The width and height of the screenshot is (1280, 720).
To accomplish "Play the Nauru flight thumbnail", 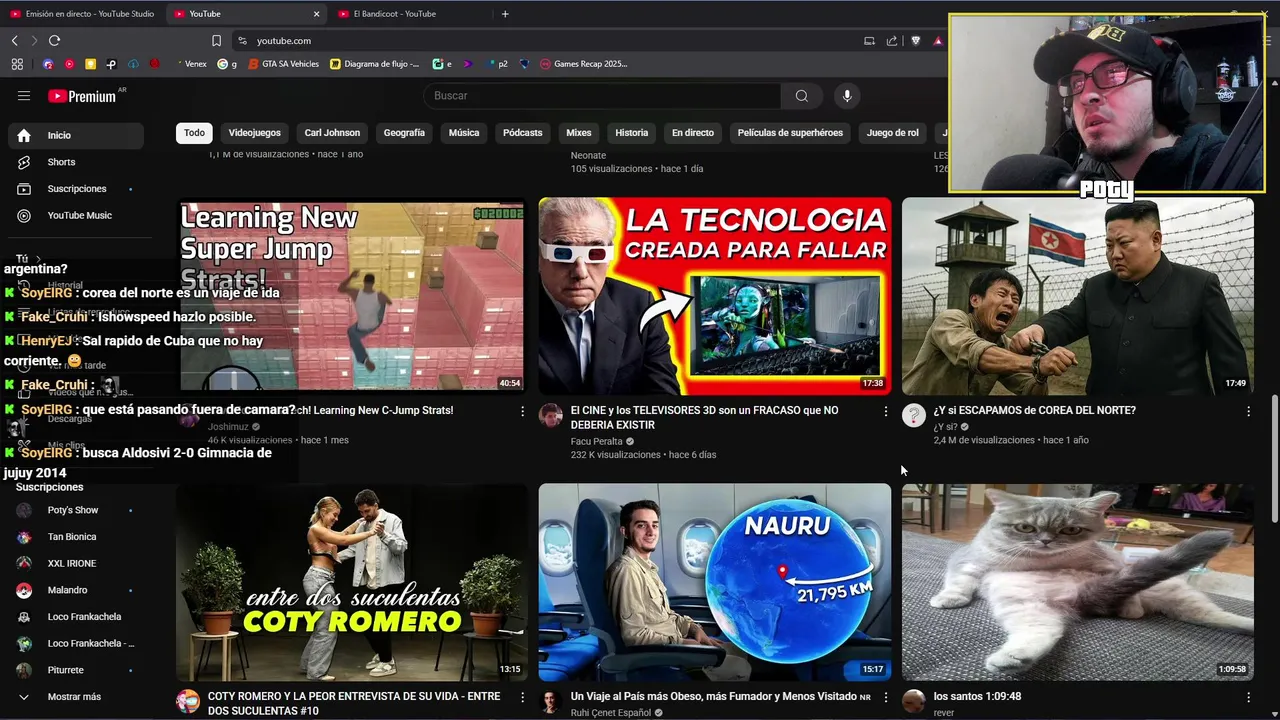I will pos(714,582).
